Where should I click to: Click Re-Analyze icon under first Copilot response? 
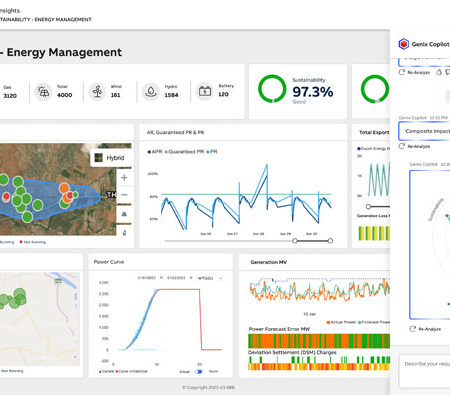point(402,72)
